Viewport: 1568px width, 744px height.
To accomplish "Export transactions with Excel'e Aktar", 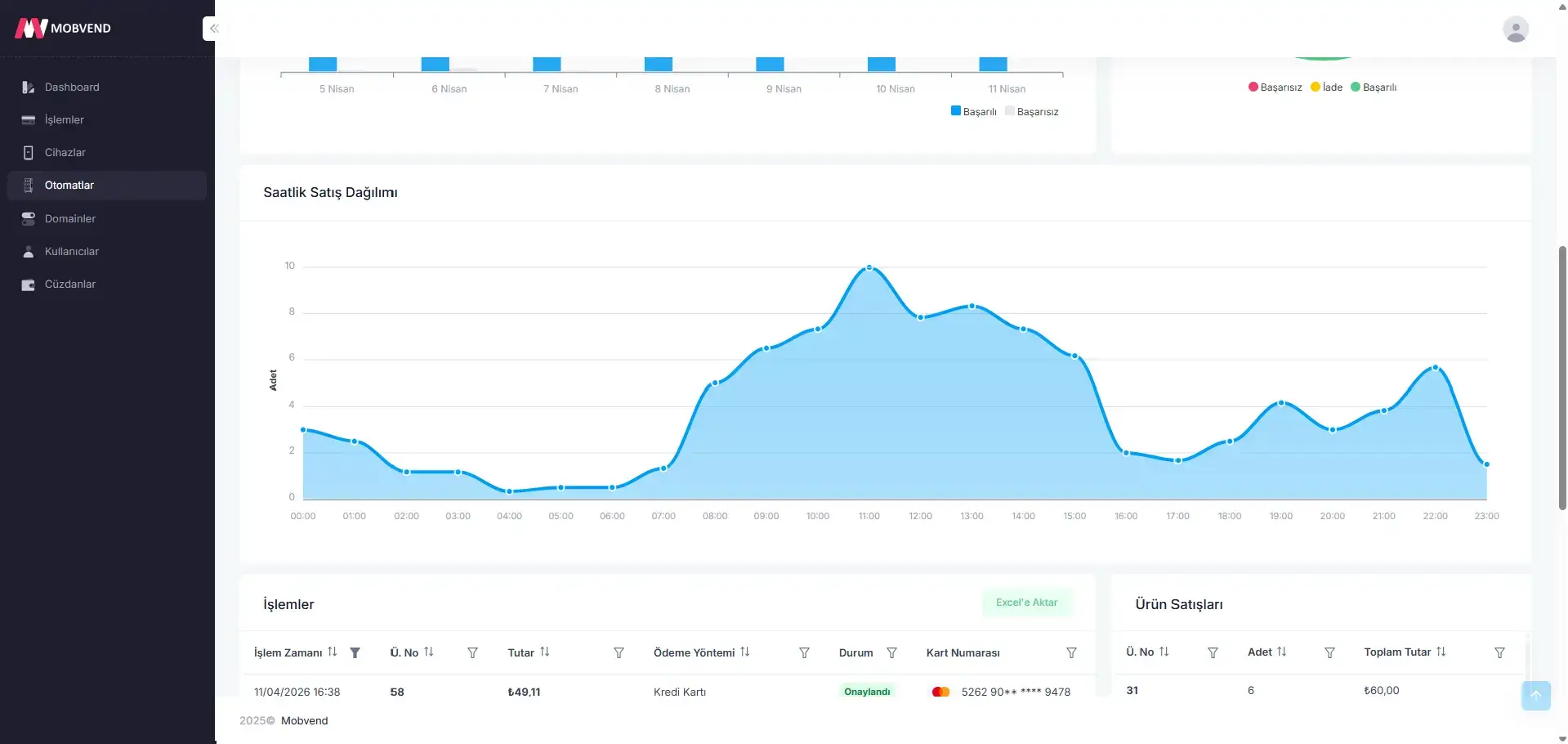I will point(1026,603).
